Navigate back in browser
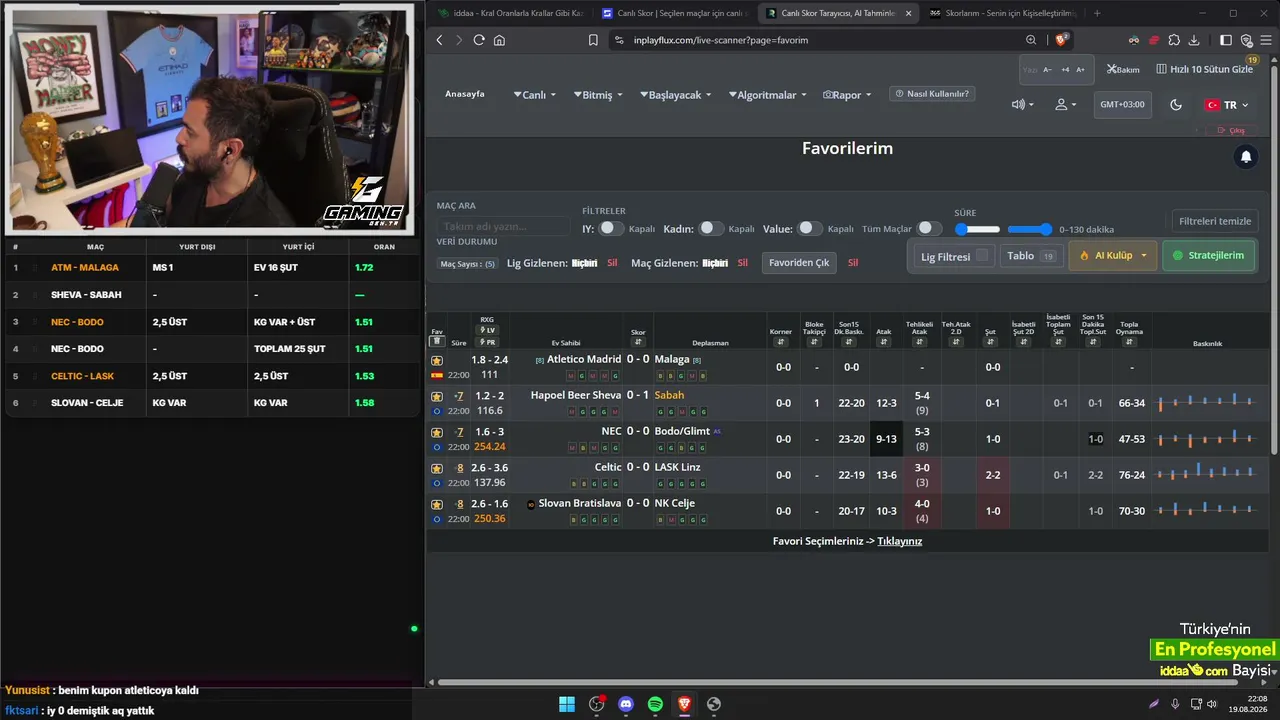Viewport: 1280px width, 720px height. 439,40
